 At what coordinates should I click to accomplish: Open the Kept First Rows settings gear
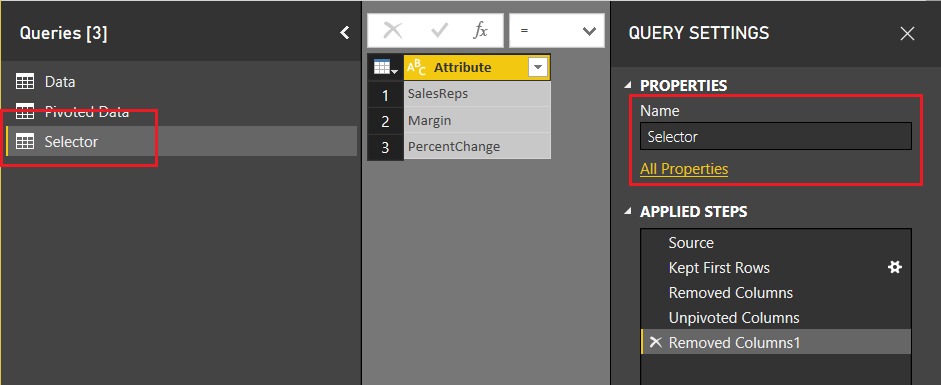tap(895, 267)
